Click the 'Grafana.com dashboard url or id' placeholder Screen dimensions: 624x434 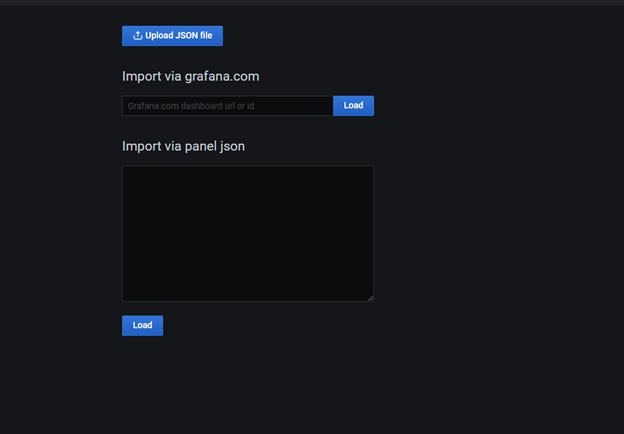point(191,106)
